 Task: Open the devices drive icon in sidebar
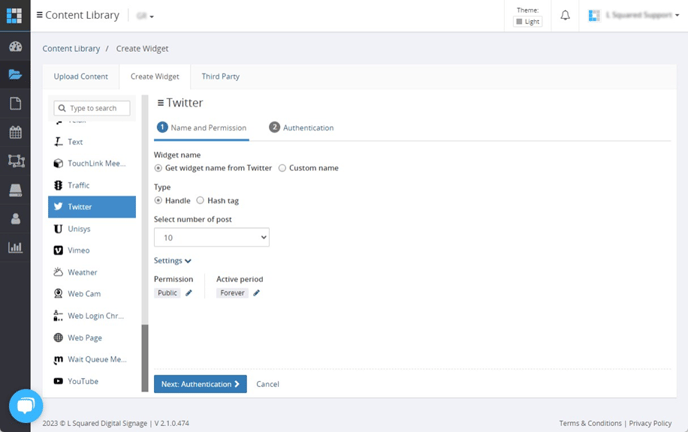point(15,190)
